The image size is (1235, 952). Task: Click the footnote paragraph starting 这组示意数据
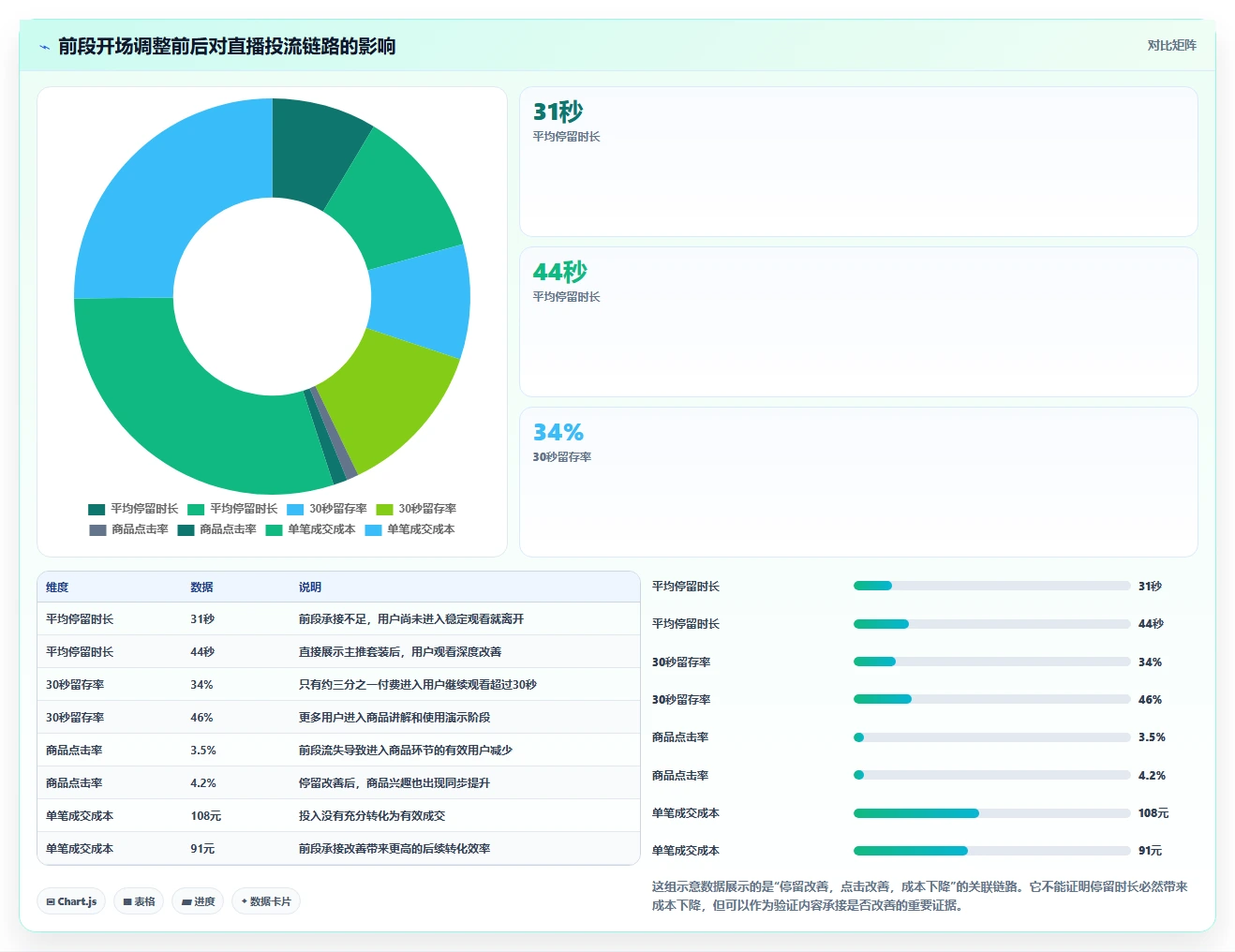(920, 896)
